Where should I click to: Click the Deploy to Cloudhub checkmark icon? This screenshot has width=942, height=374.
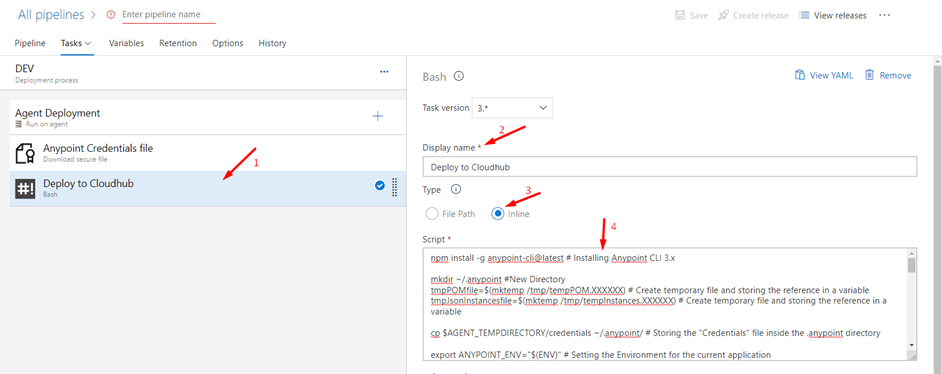point(380,186)
